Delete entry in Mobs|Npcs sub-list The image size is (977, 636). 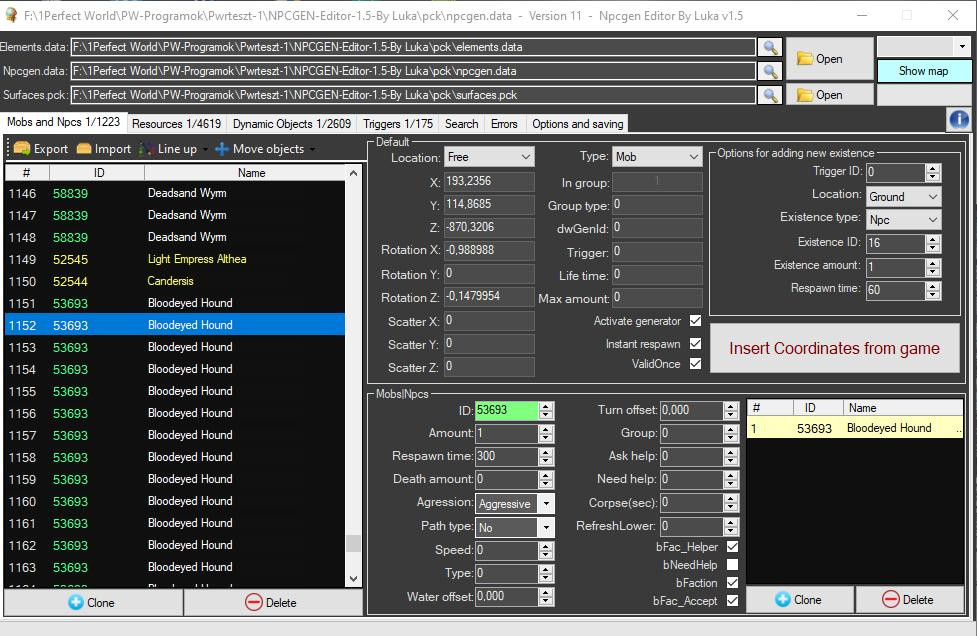909,600
